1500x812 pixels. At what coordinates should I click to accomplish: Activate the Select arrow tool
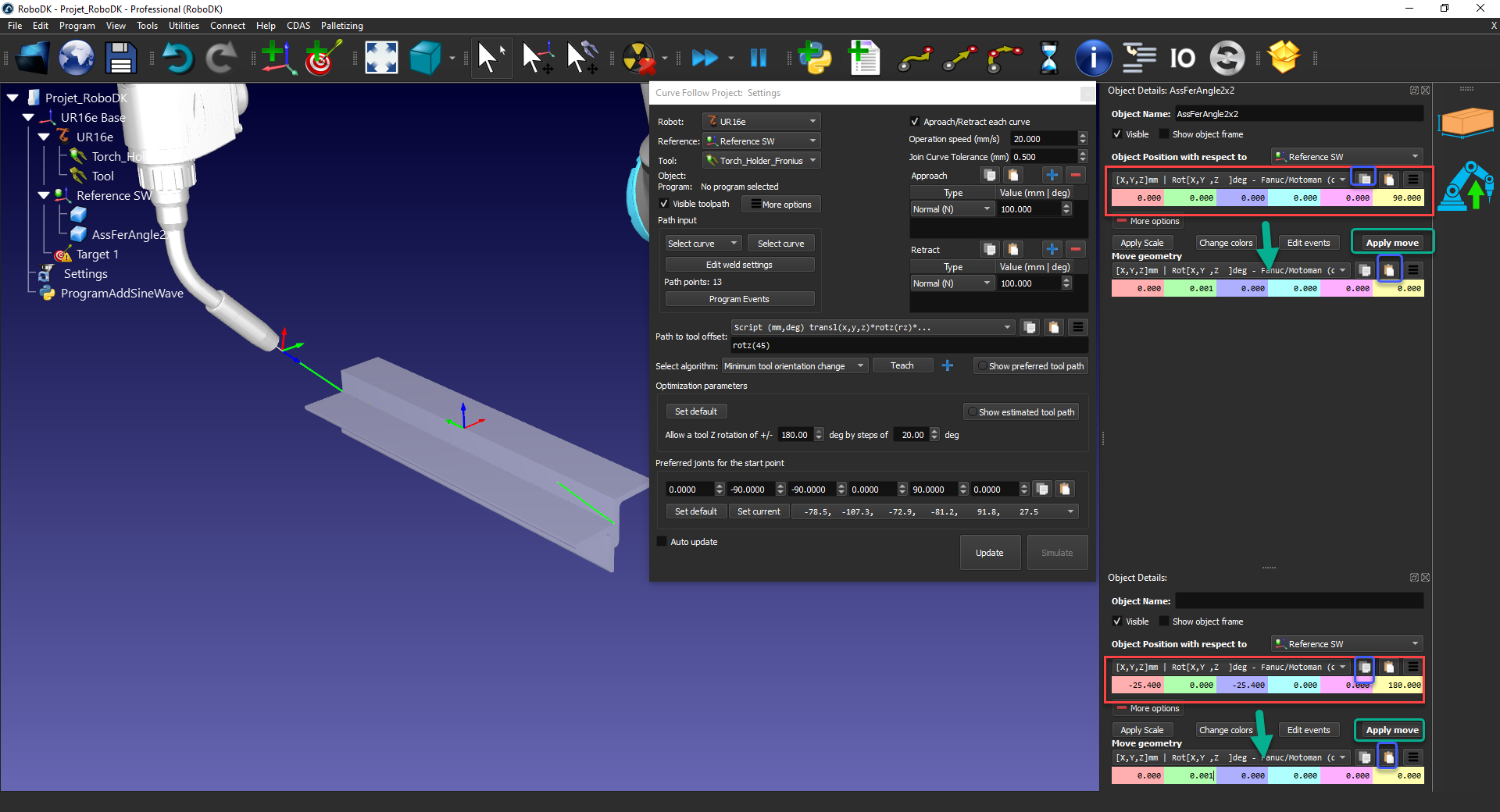click(x=491, y=59)
